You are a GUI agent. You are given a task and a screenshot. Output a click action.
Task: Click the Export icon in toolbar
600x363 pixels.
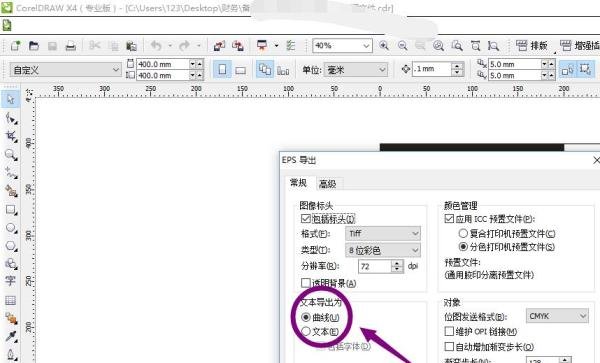pos(238,46)
